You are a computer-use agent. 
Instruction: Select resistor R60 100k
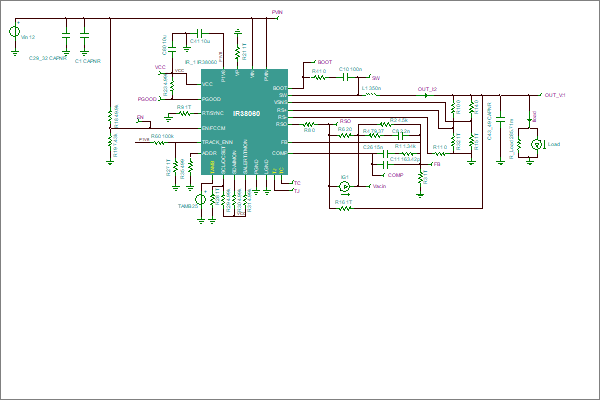[160, 143]
